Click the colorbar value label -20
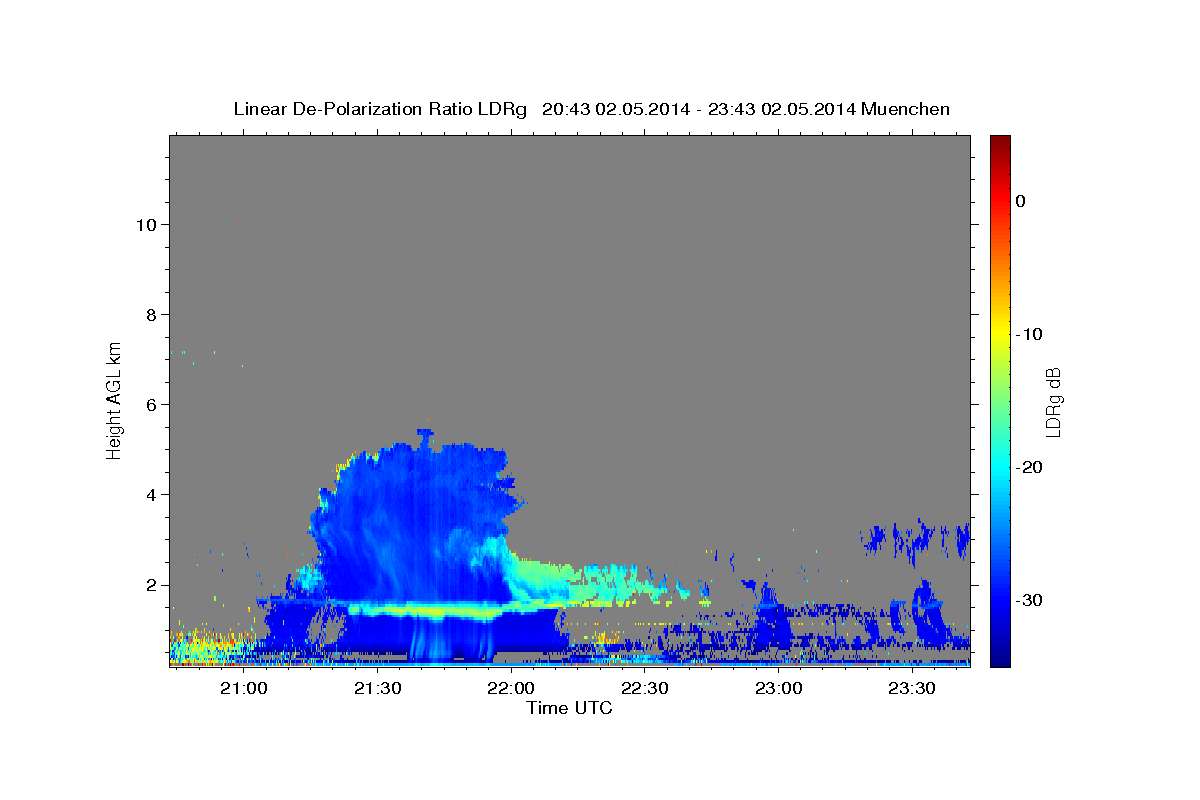Image resolution: width=1200 pixels, height=800 pixels. 1029,467
